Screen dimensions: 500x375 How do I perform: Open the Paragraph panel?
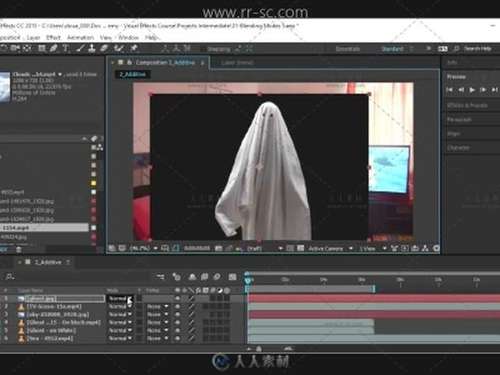[459, 119]
